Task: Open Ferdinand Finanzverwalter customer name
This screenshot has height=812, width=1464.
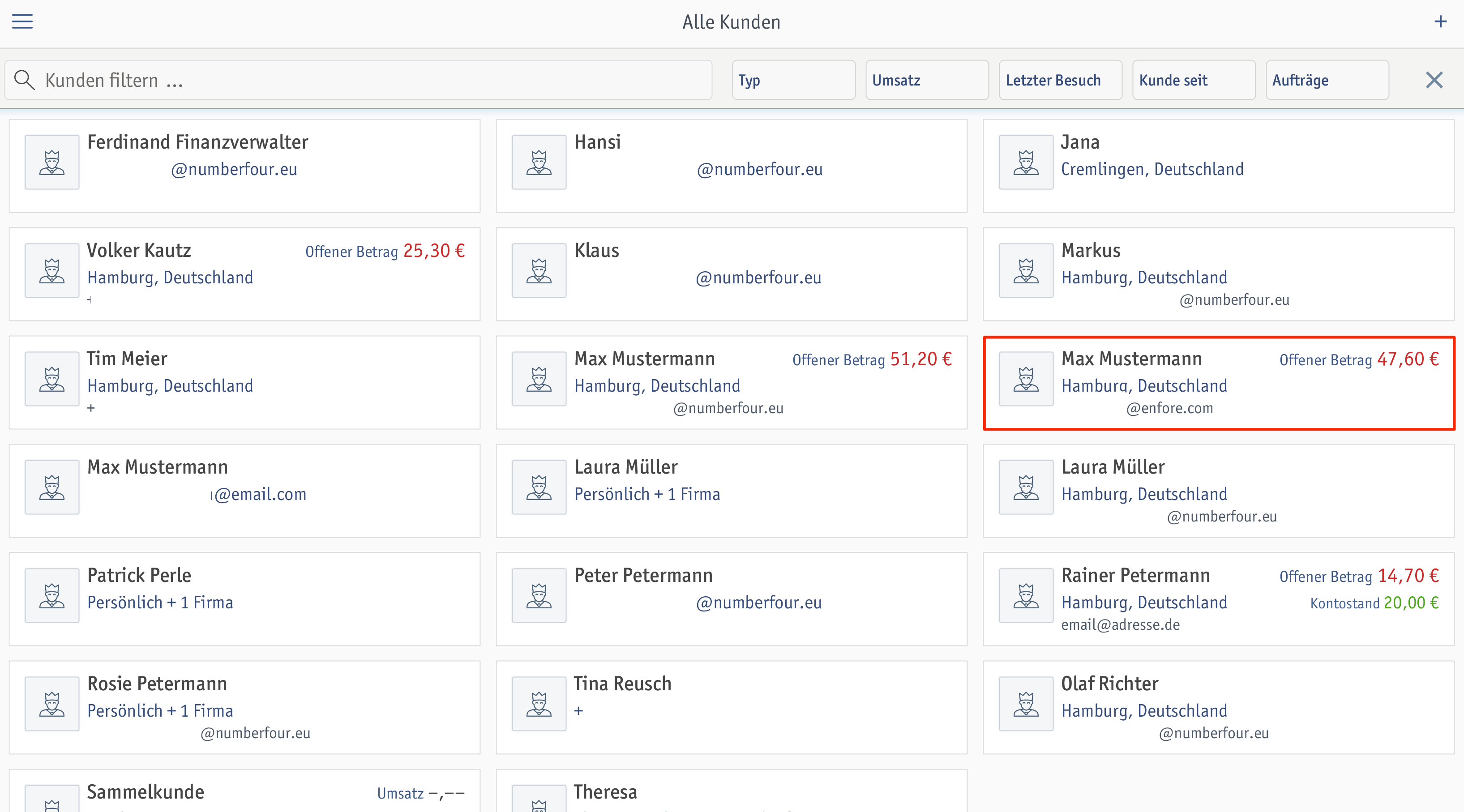Action: (x=197, y=141)
